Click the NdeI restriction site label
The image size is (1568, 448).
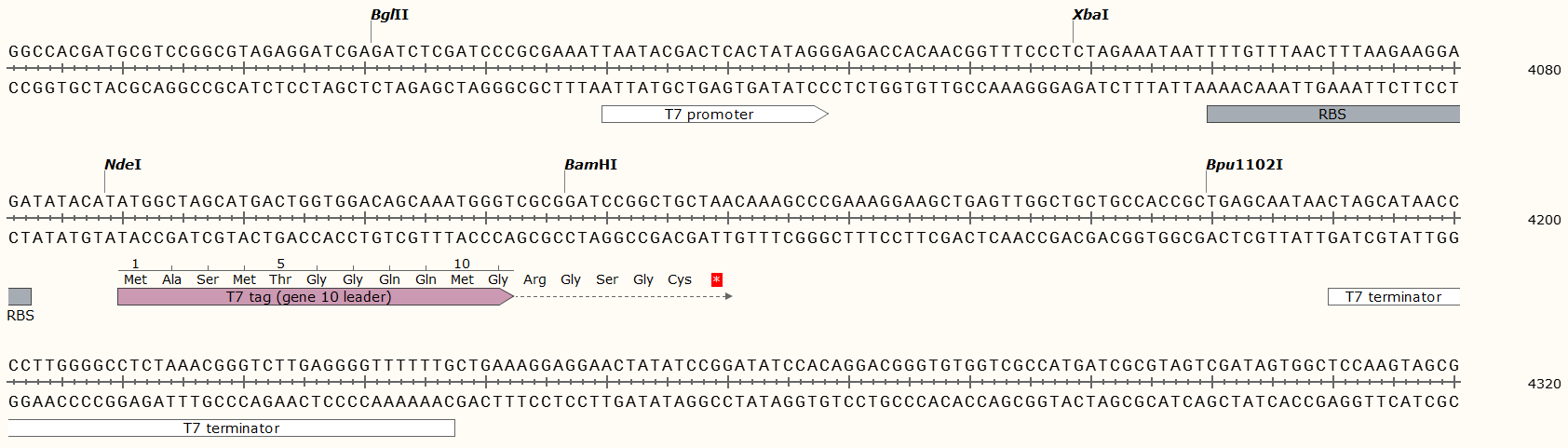(123, 165)
